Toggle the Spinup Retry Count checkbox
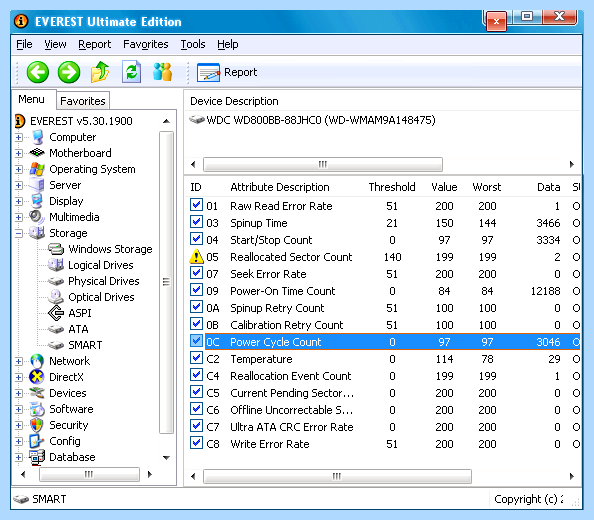 point(196,307)
